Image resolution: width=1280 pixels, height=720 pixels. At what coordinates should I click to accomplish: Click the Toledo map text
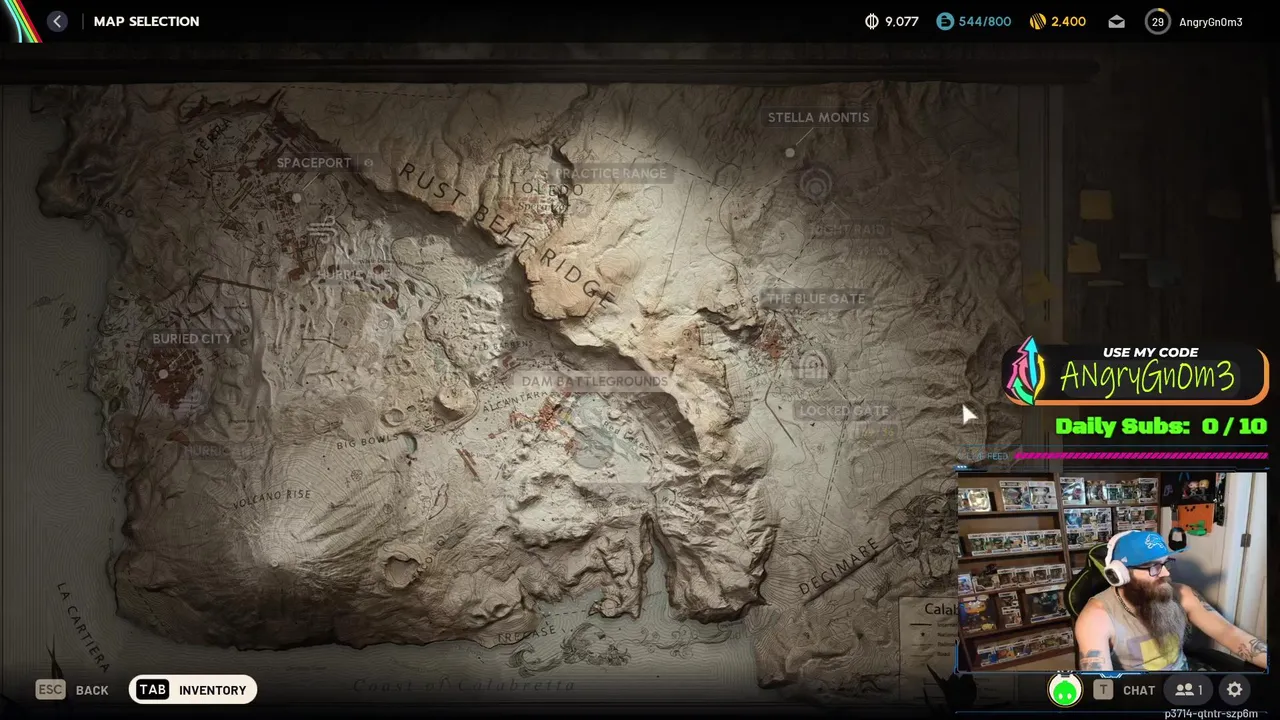547,189
